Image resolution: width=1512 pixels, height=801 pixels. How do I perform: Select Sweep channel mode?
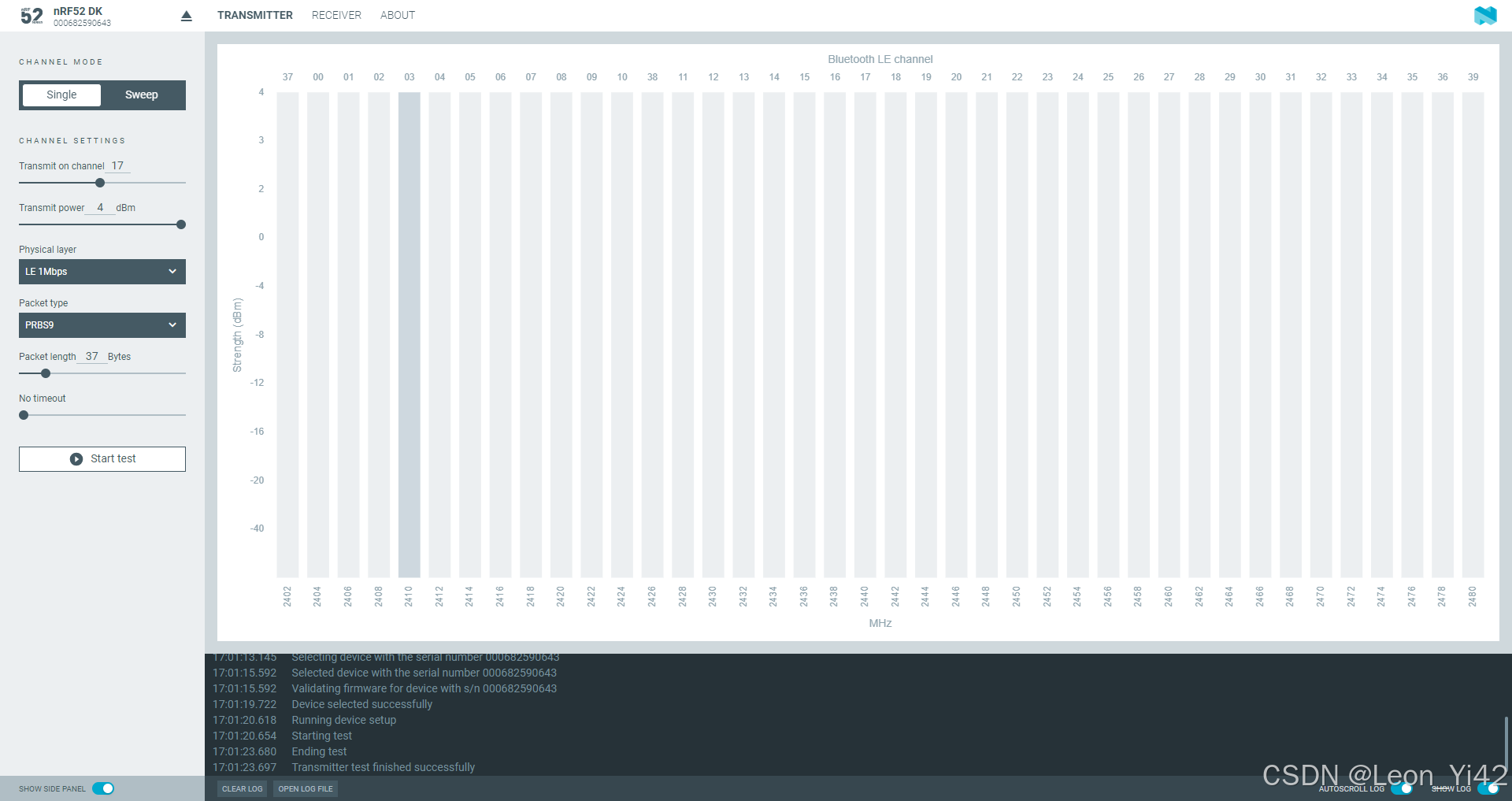[x=142, y=95]
